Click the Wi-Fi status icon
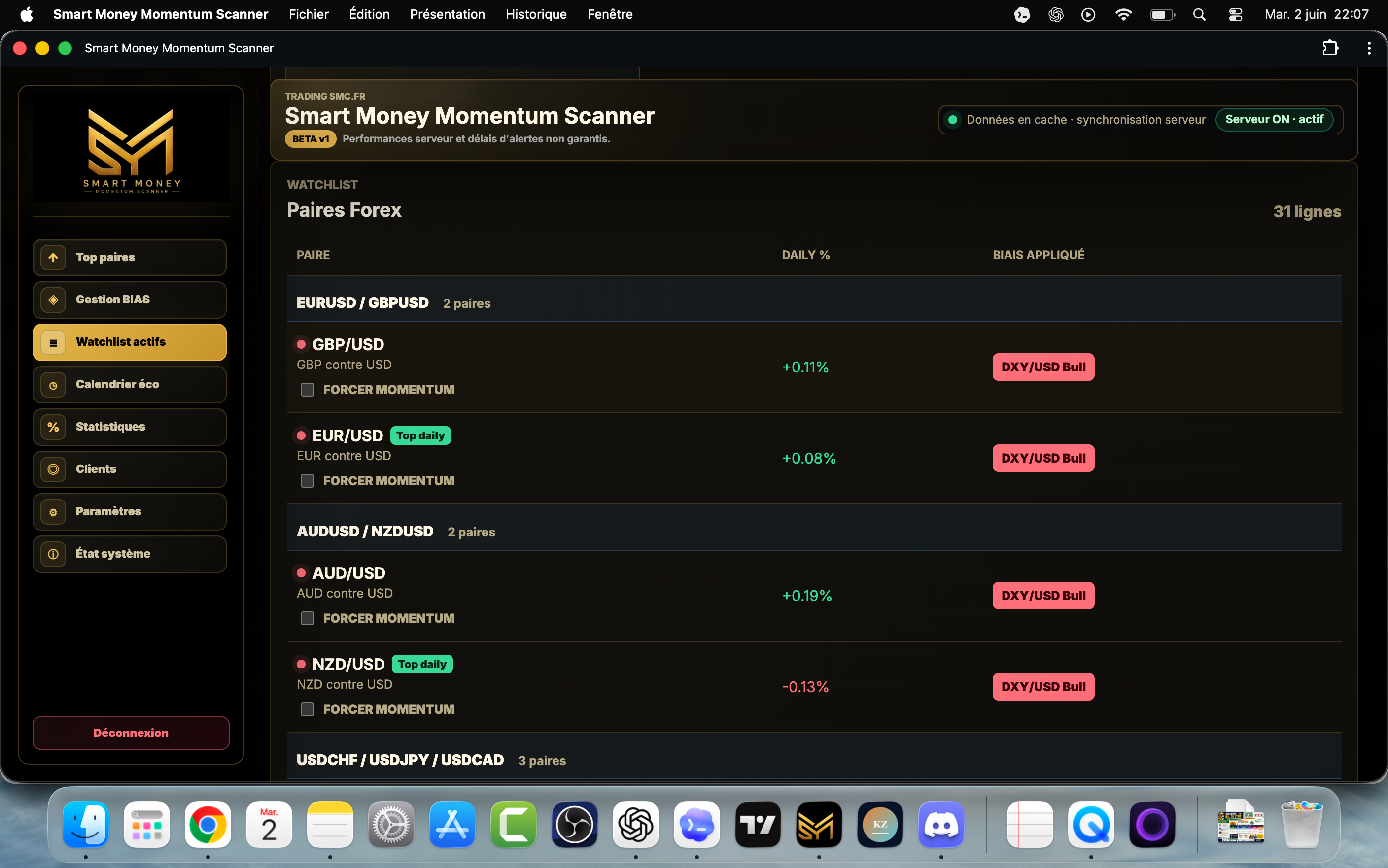 1123,14
